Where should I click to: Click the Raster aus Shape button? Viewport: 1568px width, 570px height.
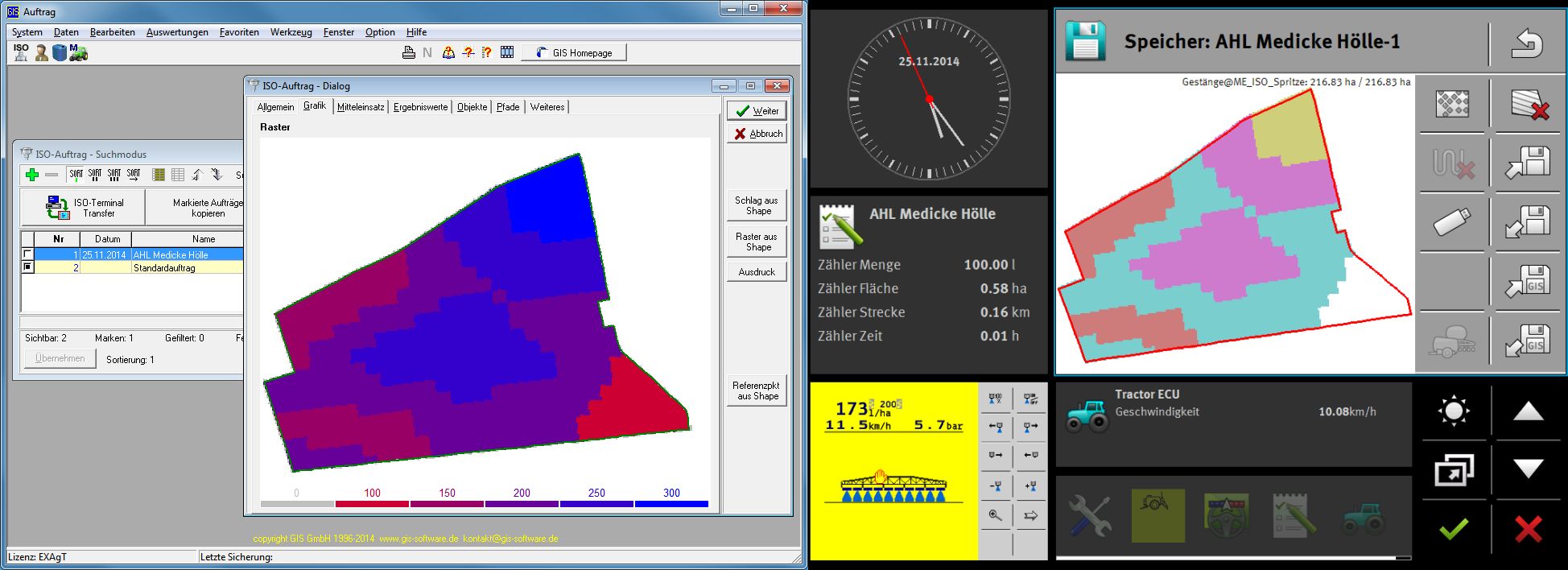coord(756,242)
